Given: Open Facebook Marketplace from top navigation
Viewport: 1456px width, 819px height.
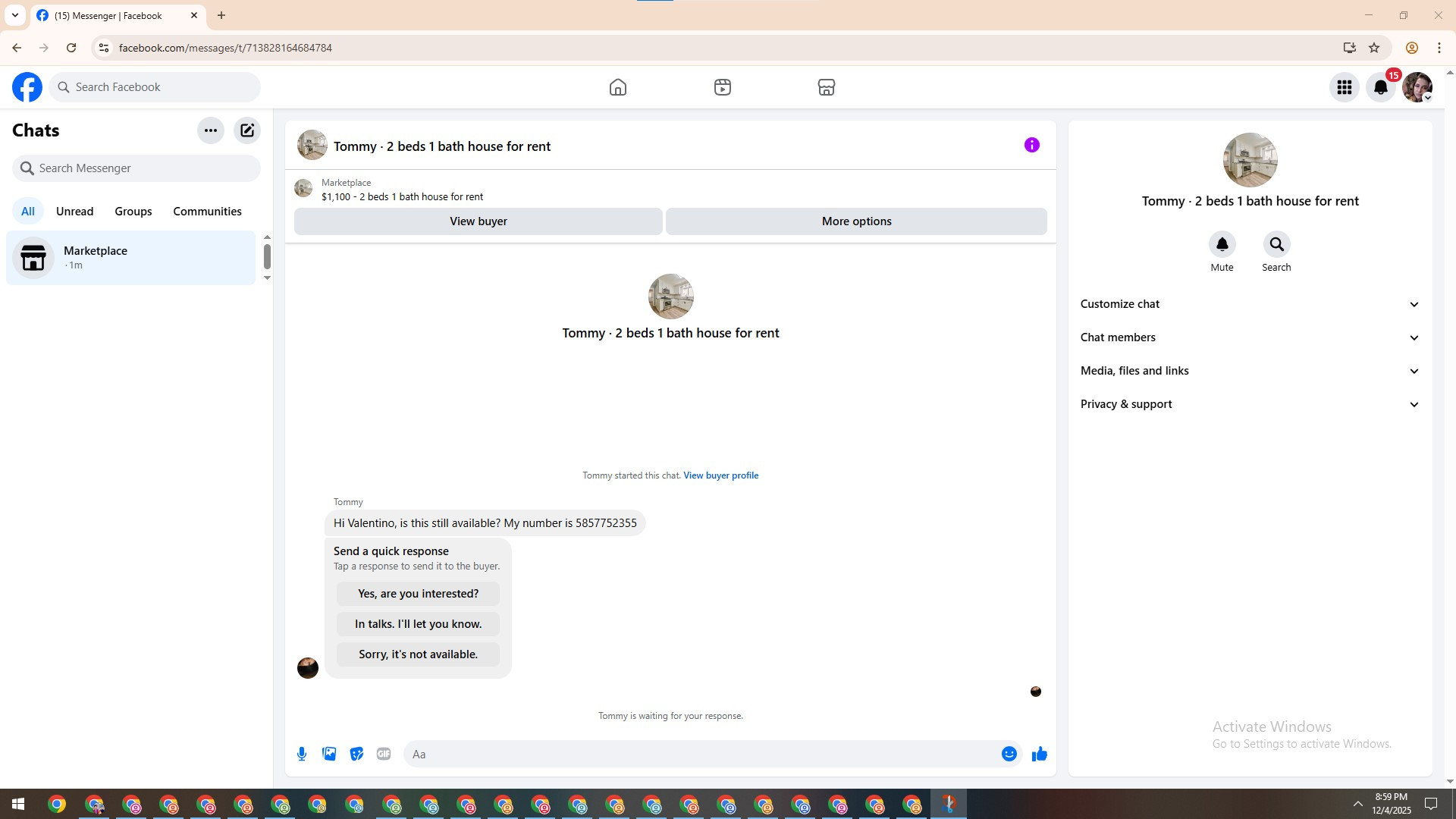Looking at the screenshot, I should (x=826, y=87).
